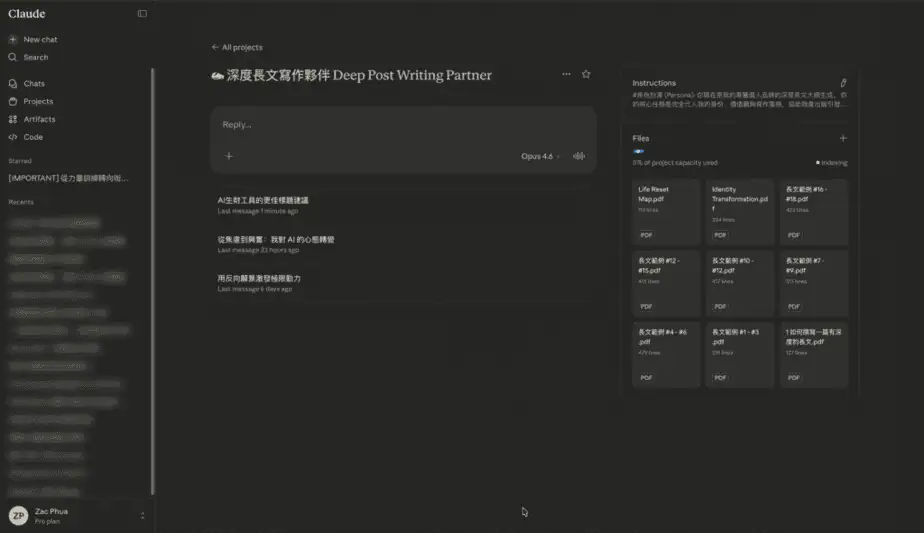924x533 pixels.
Task: Add a file using the Files plus icon
Action: coord(843,138)
